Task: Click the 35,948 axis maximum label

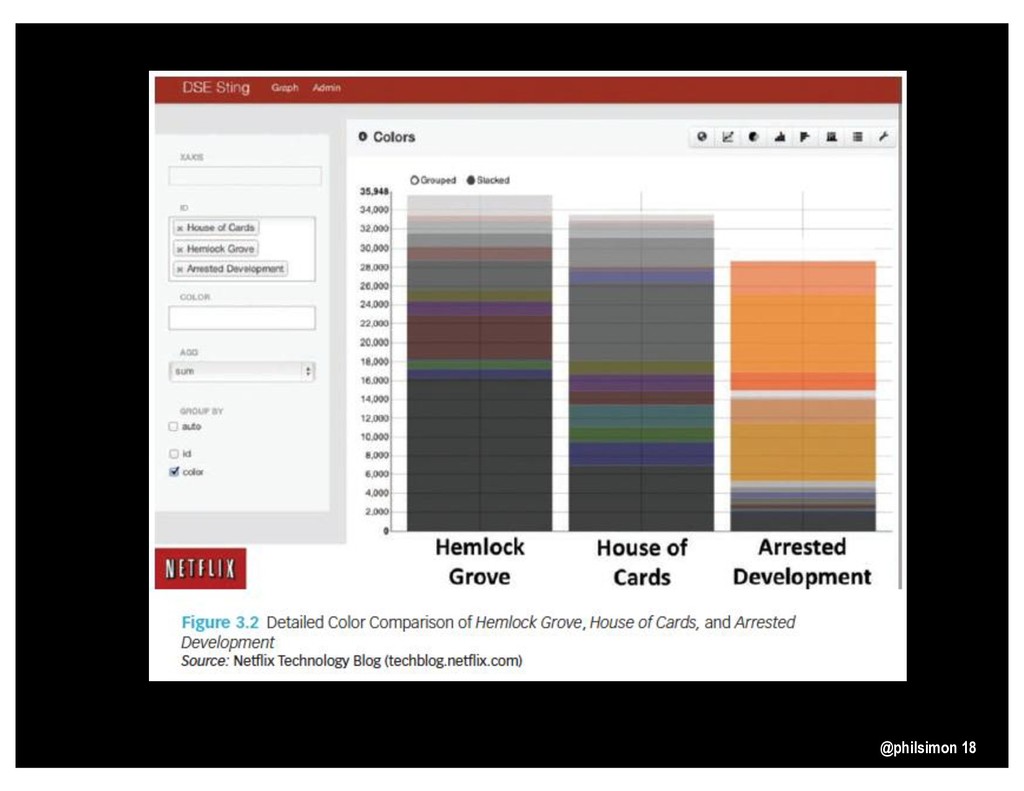Action: pyautogui.click(x=374, y=191)
